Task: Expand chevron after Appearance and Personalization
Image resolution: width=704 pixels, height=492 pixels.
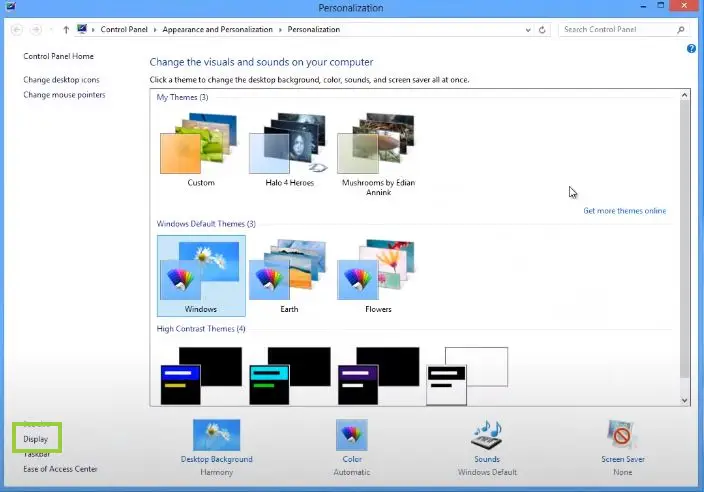Action: [280, 30]
